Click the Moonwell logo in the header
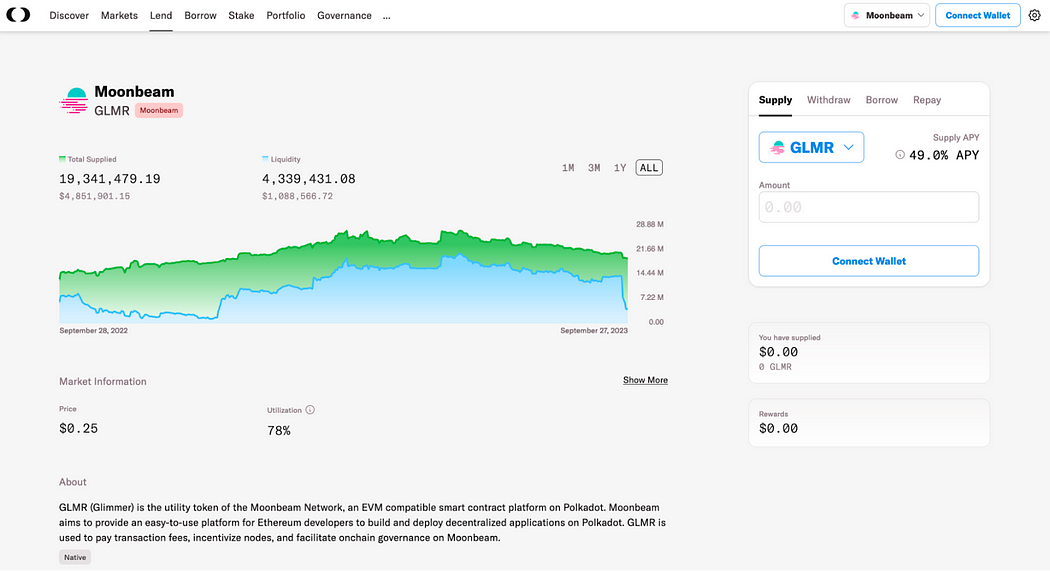The width and height of the screenshot is (1050, 571). 18,15
